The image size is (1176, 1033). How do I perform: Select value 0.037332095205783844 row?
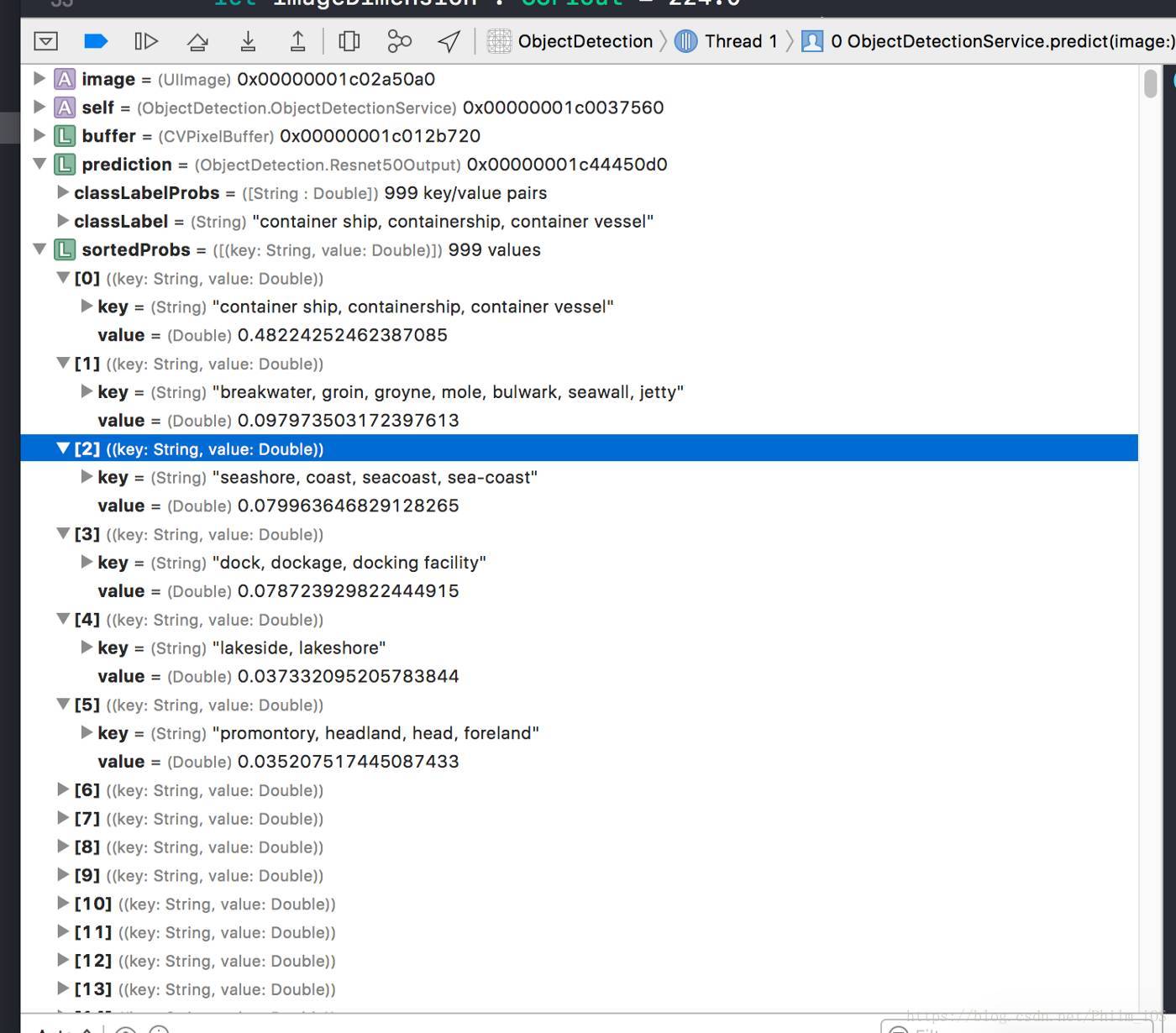579,676
